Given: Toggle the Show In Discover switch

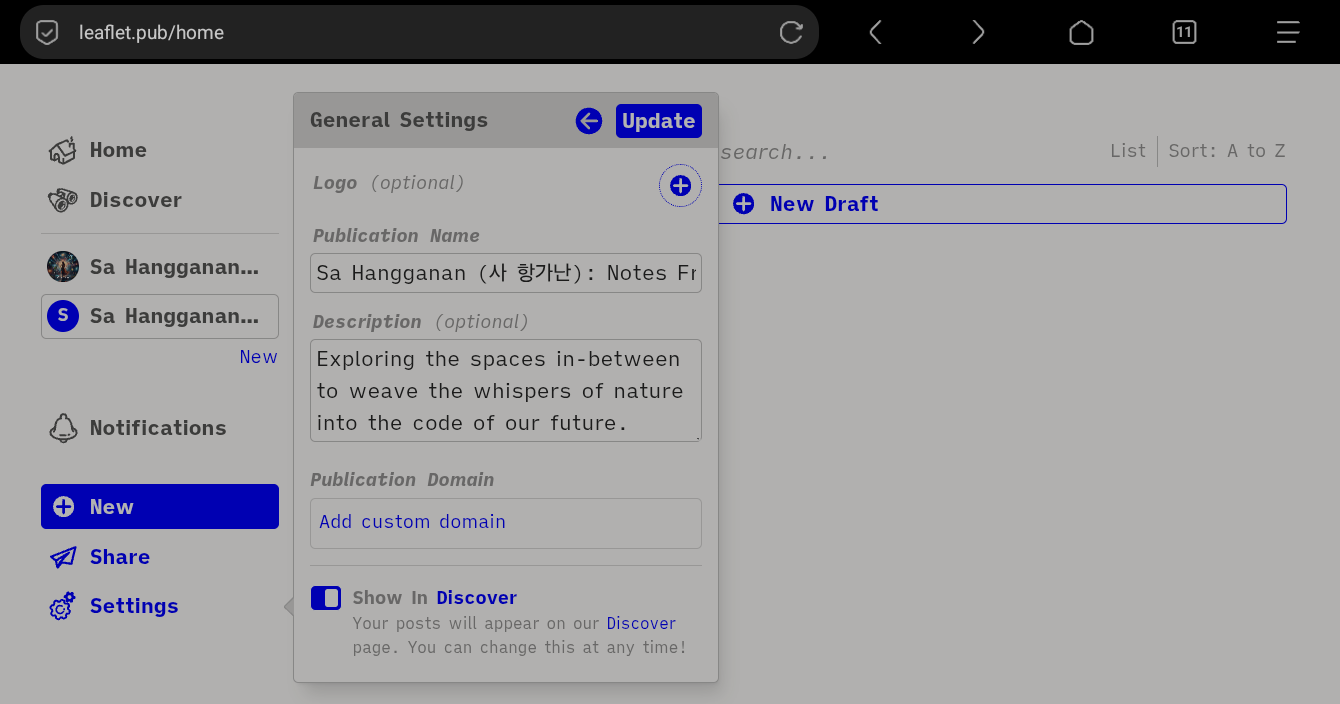Looking at the screenshot, I should pyautogui.click(x=326, y=598).
